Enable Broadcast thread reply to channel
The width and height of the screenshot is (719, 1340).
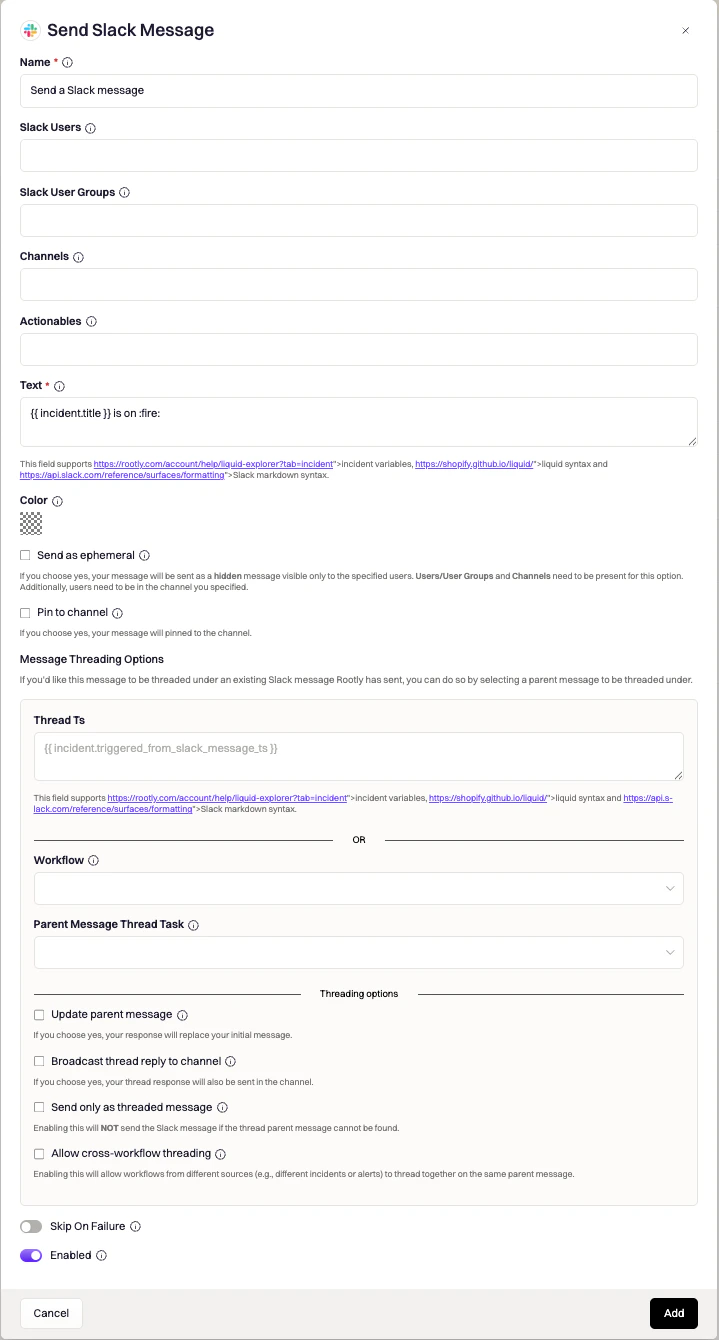[x=39, y=1061]
